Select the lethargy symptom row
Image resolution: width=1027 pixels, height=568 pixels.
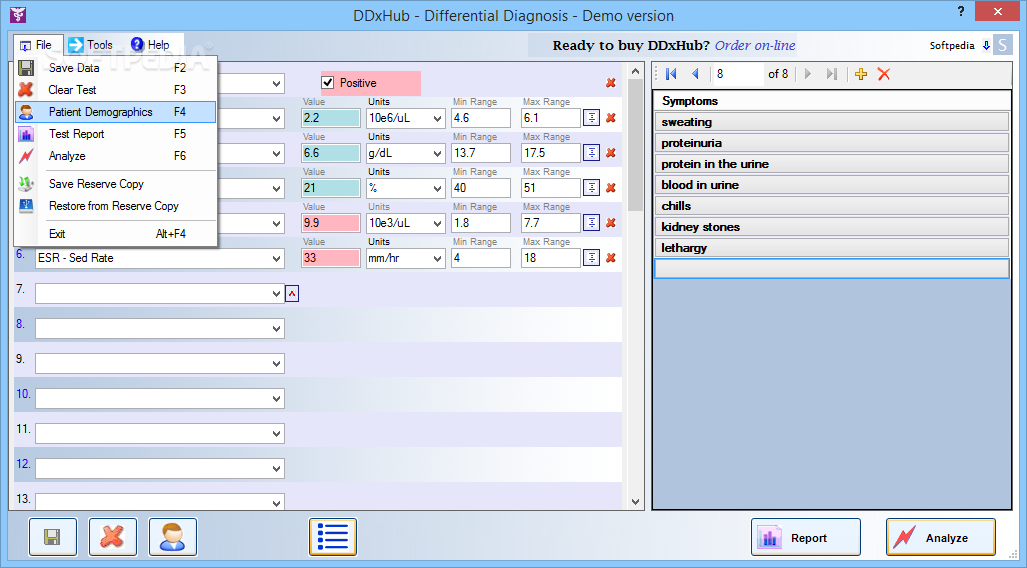pyautogui.click(x=832, y=248)
